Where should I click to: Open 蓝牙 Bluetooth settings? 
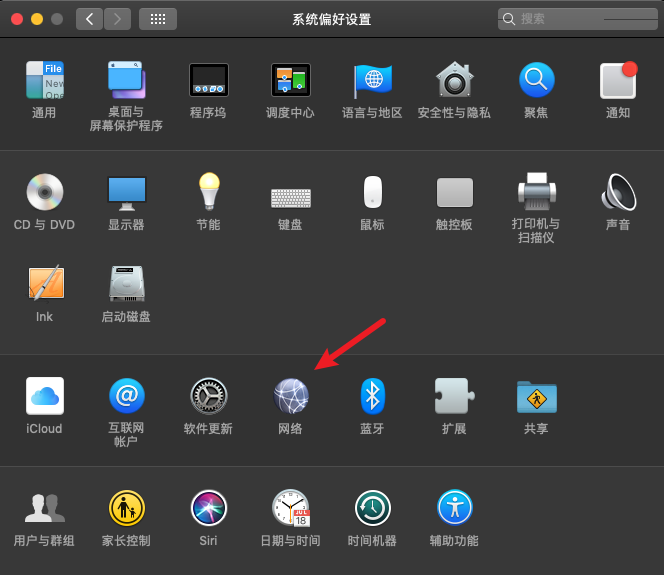click(x=372, y=397)
